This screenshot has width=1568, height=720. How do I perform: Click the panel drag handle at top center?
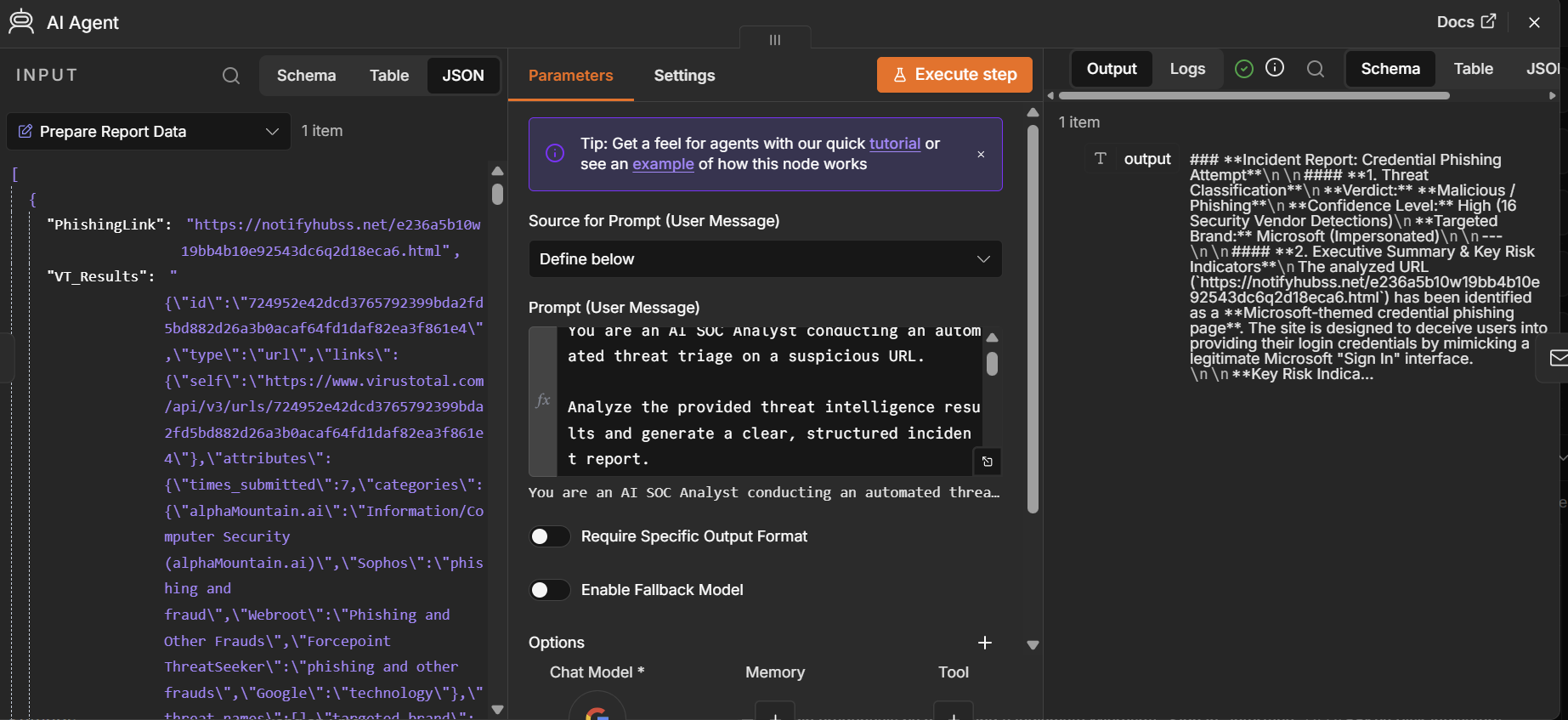pos(775,39)
